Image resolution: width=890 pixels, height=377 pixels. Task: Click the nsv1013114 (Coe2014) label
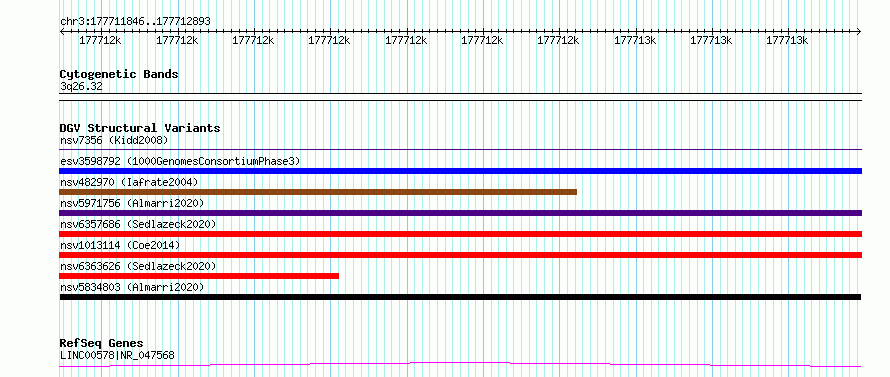point(120,245)
